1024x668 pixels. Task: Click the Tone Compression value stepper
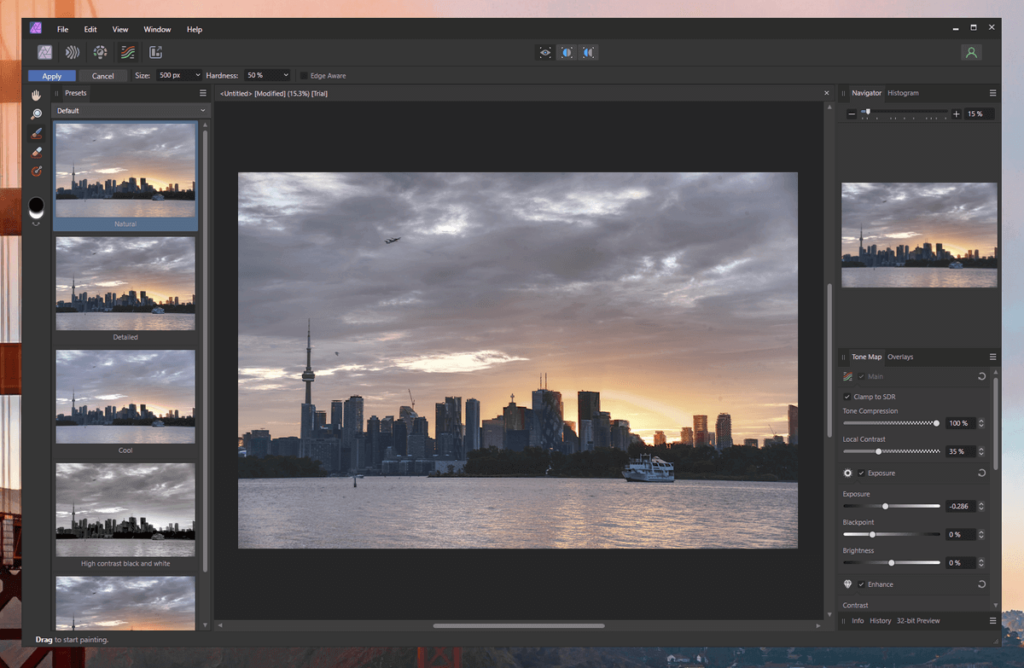(x=981, y=423)
